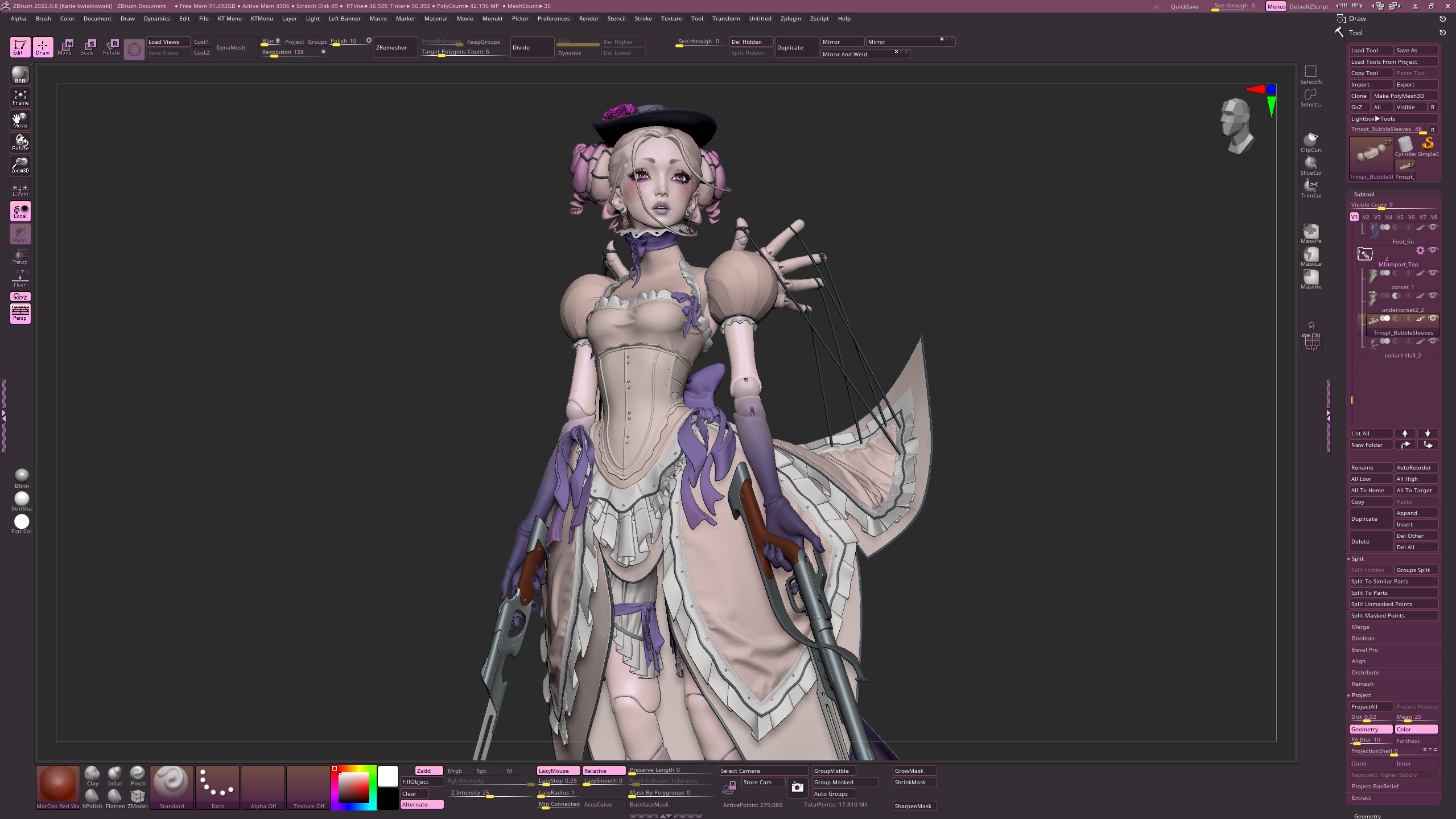Viewport: 1456px width, 819px height.
Task: Choose the Pinch brush icon
Action: [x=138, y=776]
